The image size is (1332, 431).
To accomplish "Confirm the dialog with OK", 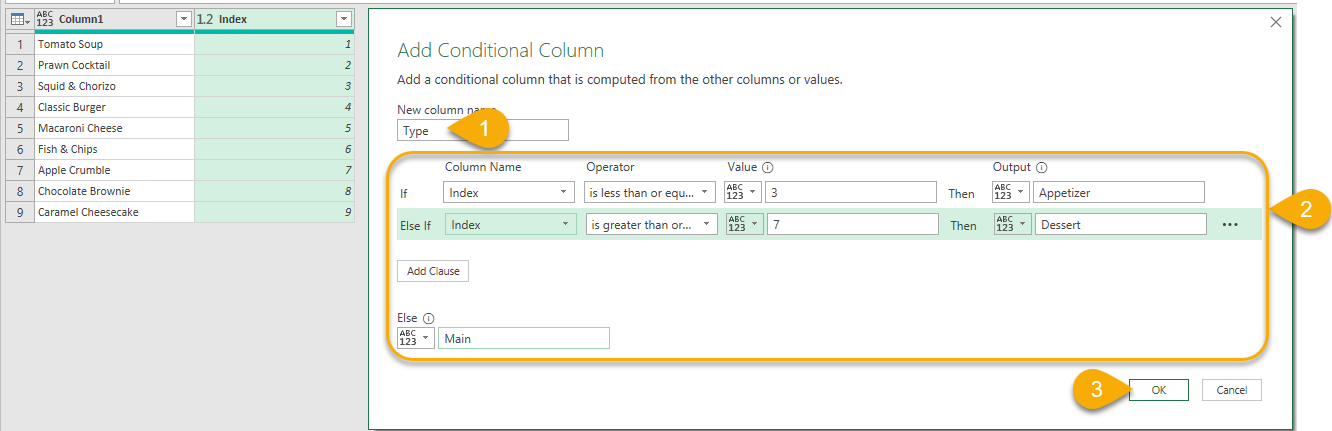I will [1158, 390].
